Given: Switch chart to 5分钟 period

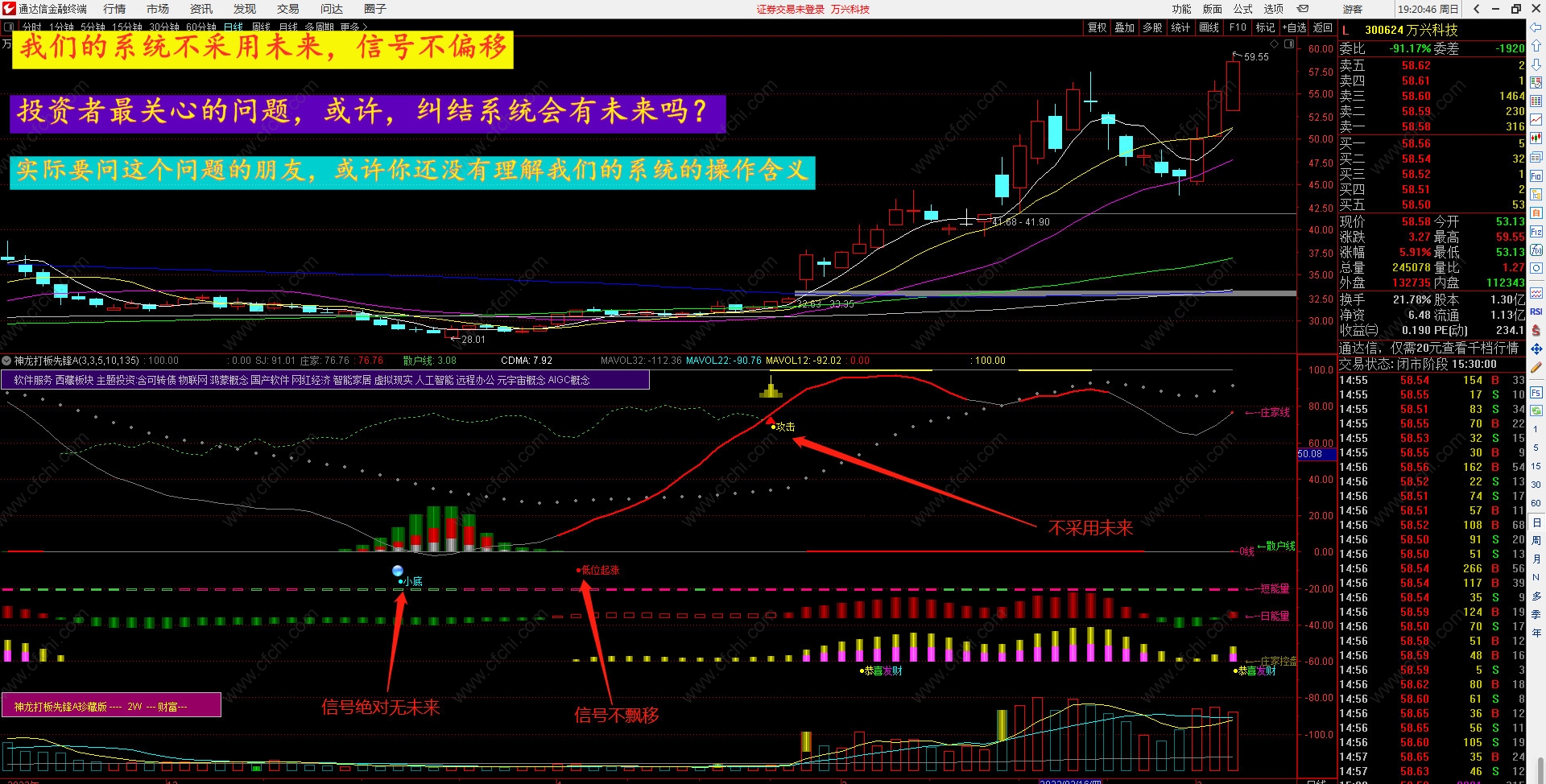Looking at the screenshot, I should [x=93, y=27].
